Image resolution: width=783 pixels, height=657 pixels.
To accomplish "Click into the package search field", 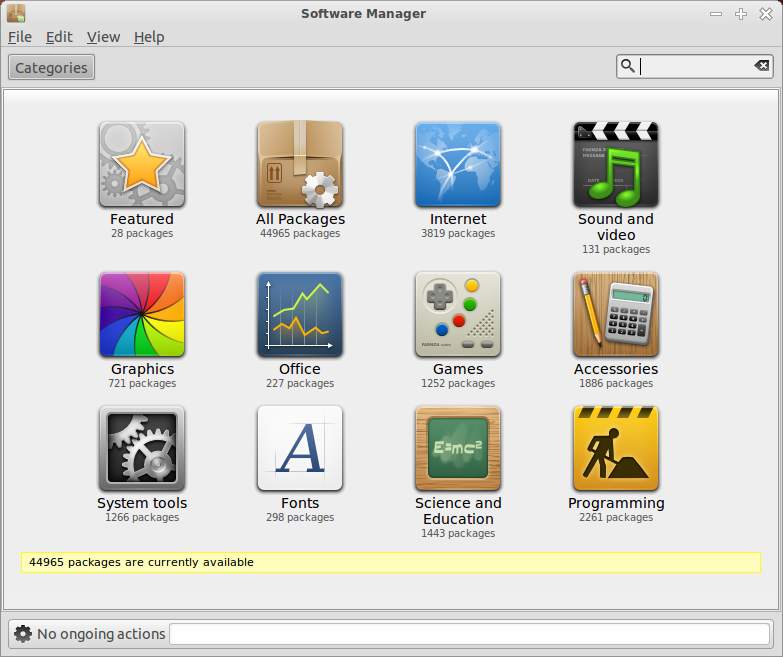I will pyautogui.click(x=695, y=66).
